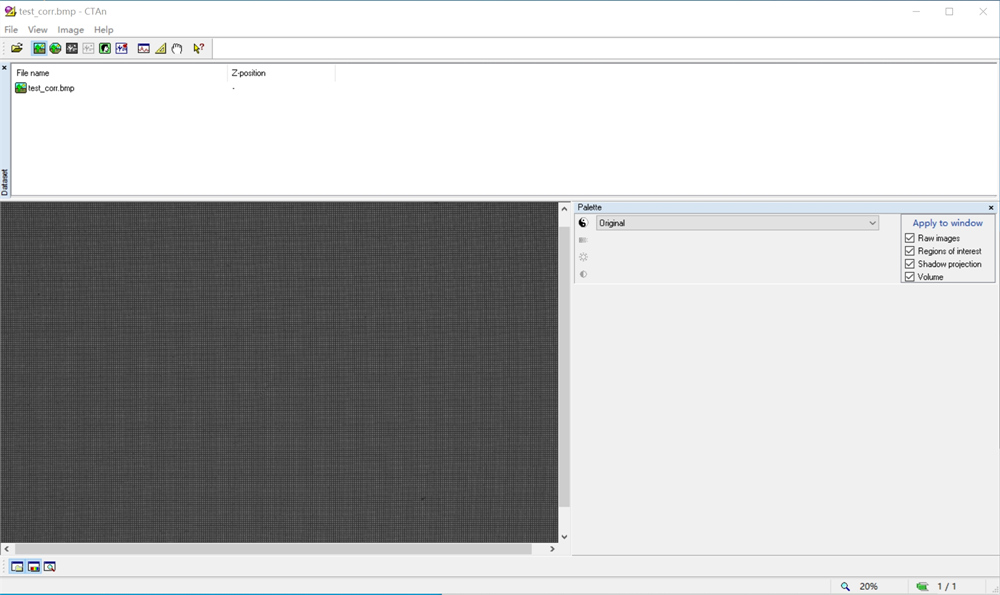1000x595 pixels.
Task: Select the Binary selection view icon
Action: click(x=72, y=48)
